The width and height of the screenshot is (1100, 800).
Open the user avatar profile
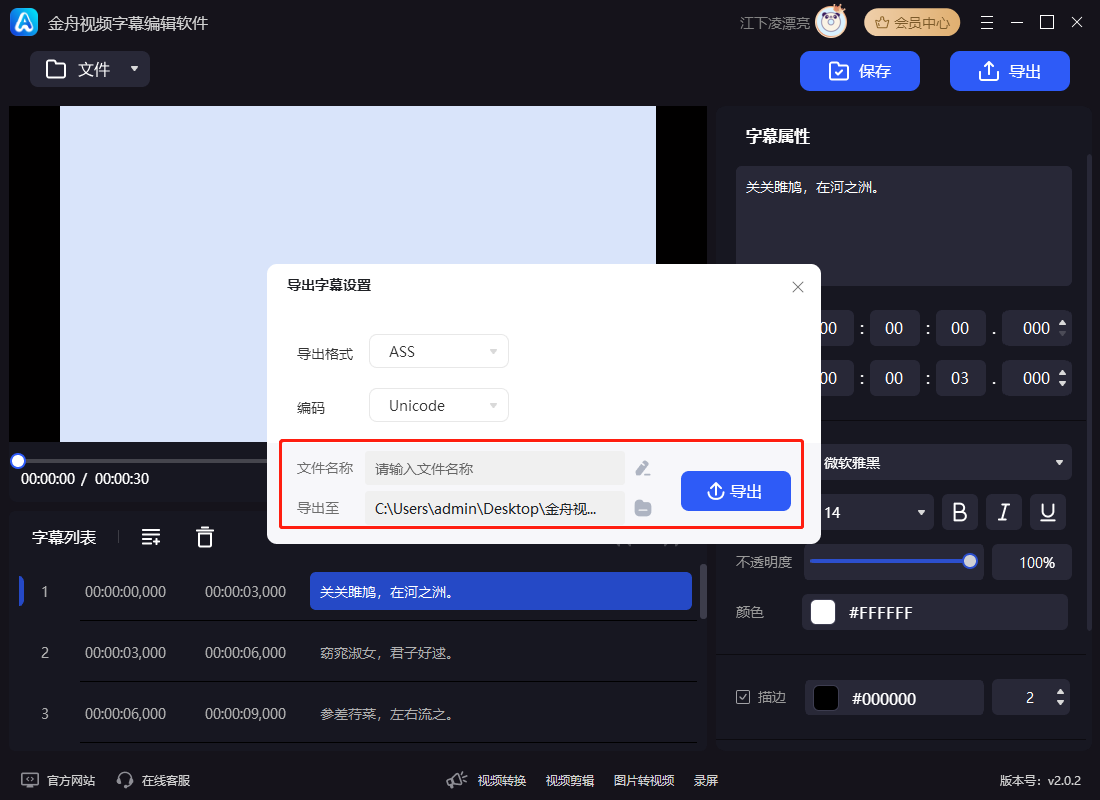(x=831, y=22)
